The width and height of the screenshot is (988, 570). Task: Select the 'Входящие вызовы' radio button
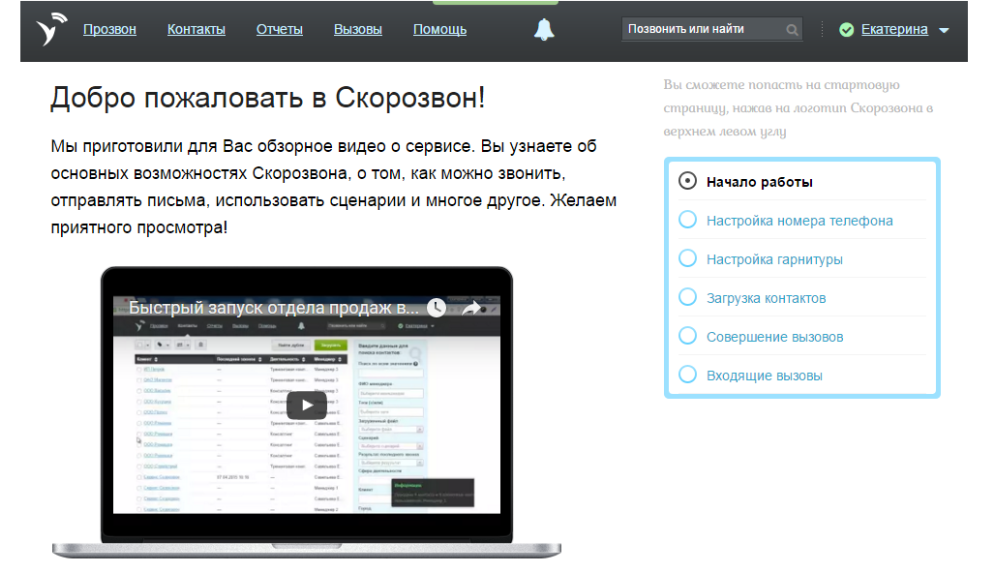click(687, 375)
